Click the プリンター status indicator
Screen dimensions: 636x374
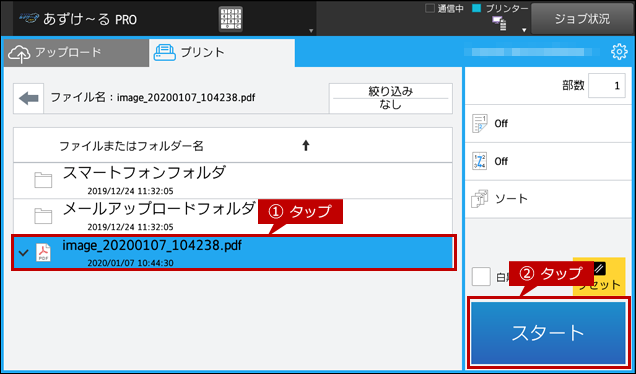click(501, 9)
